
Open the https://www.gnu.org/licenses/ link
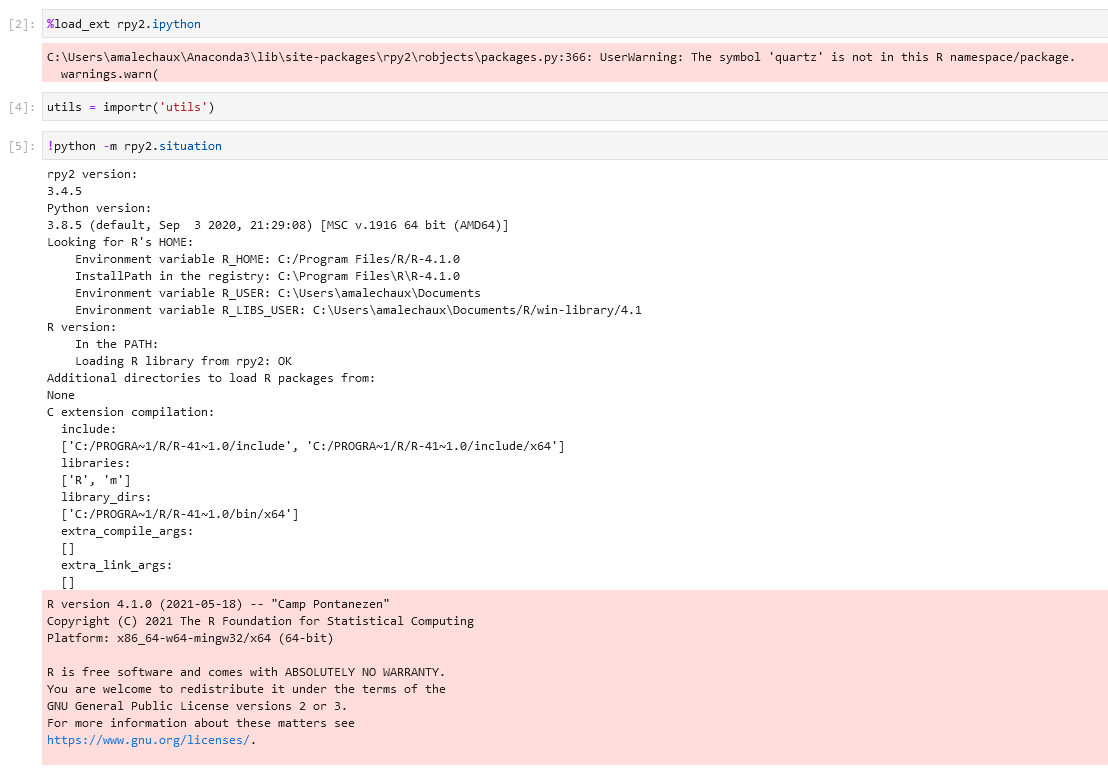[147, 740]
